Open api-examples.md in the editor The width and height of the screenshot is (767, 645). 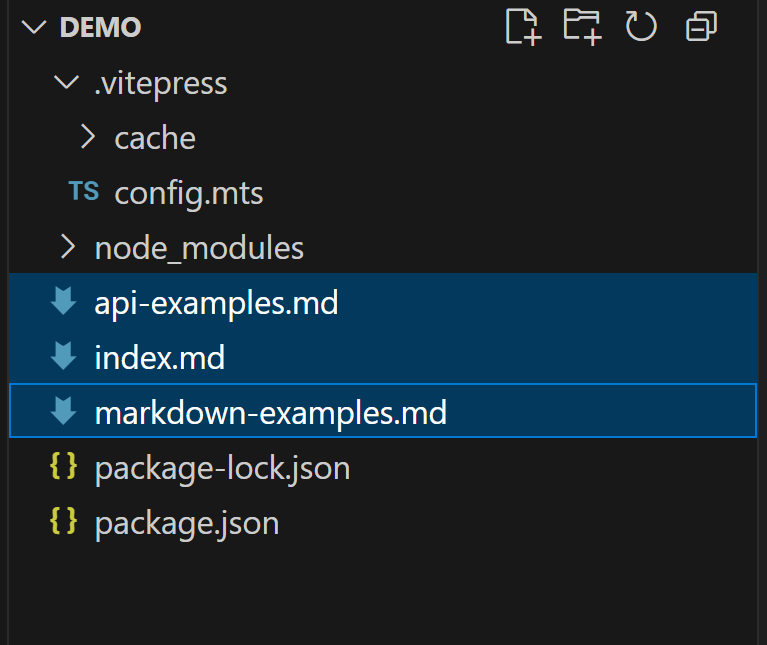tap(216, 302)
